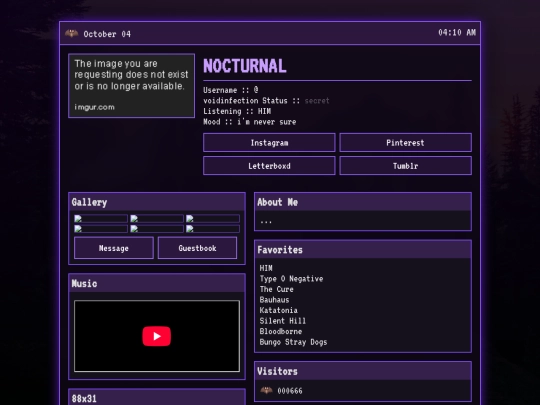Open the Instagram link button
The height and width of the screenshot is (405, 540).
point(269,143)
